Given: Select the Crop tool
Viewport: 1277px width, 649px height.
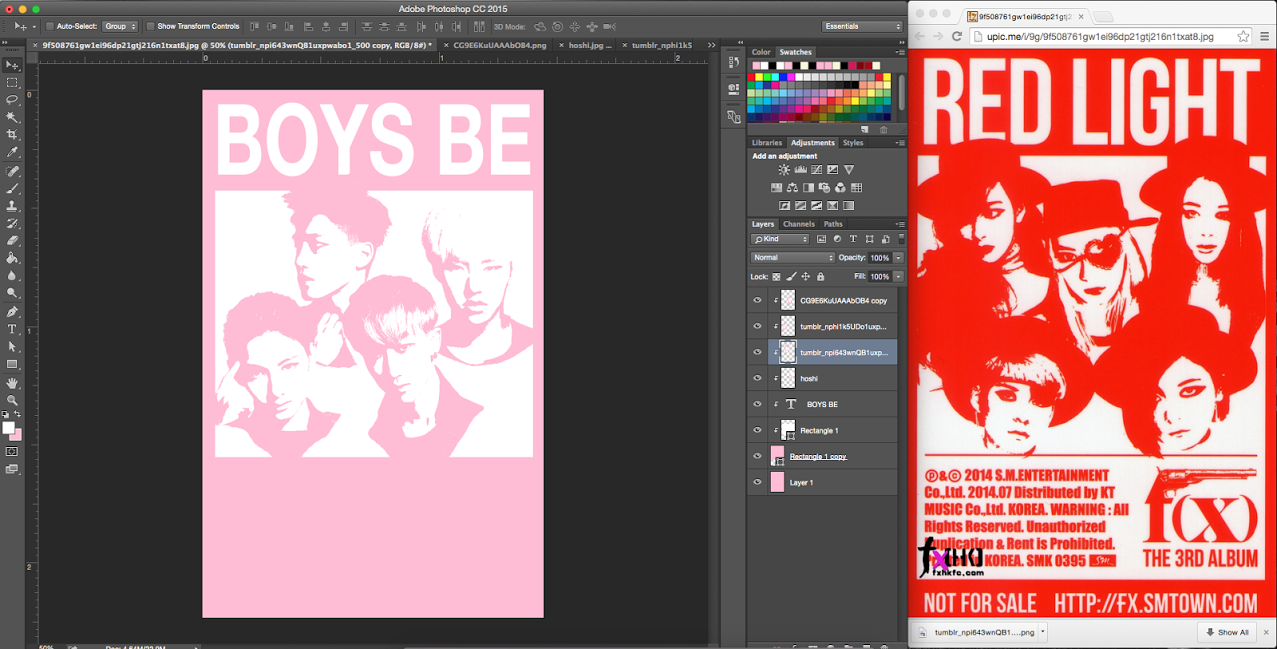Looking at the screenshot, I should coord(12,135).
